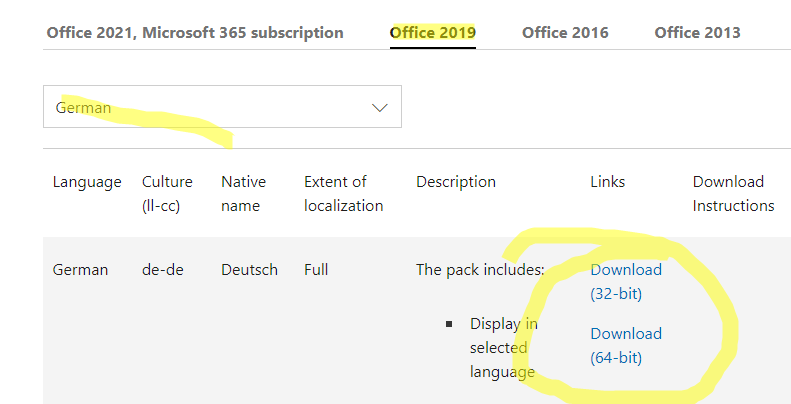
Task: Click the Language column header
Action: point(87,182)
